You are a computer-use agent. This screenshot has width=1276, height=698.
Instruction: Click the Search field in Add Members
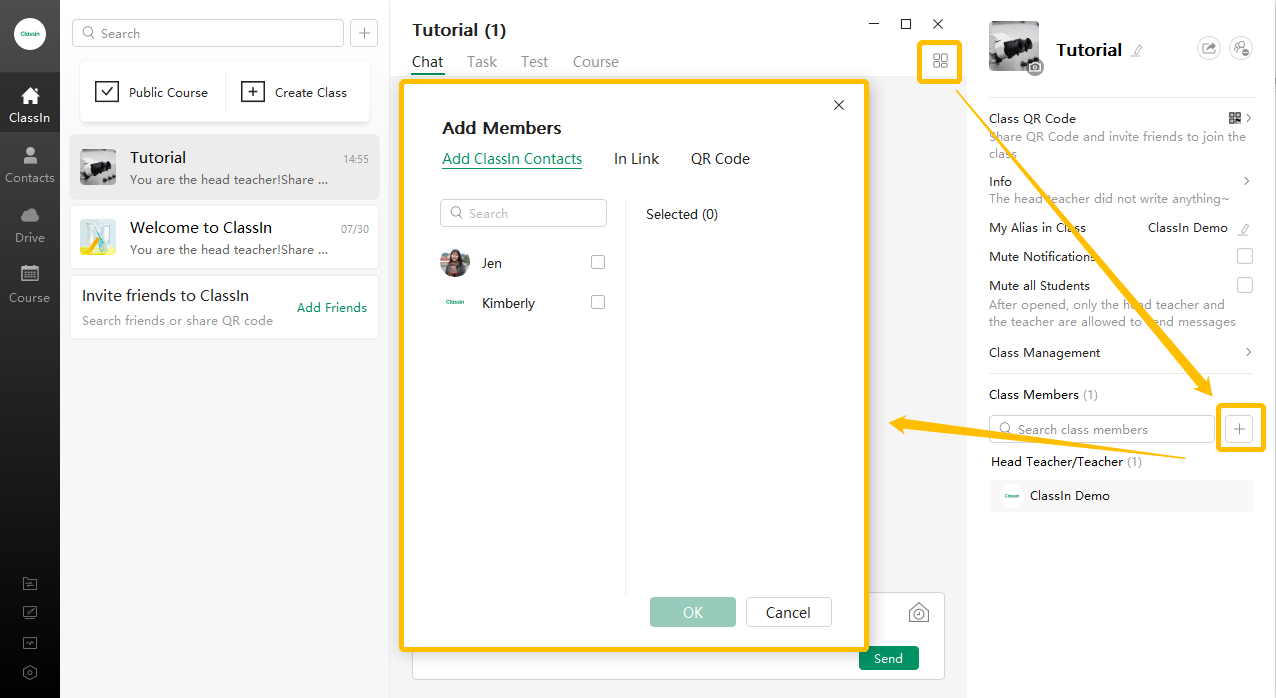point(523,213)
